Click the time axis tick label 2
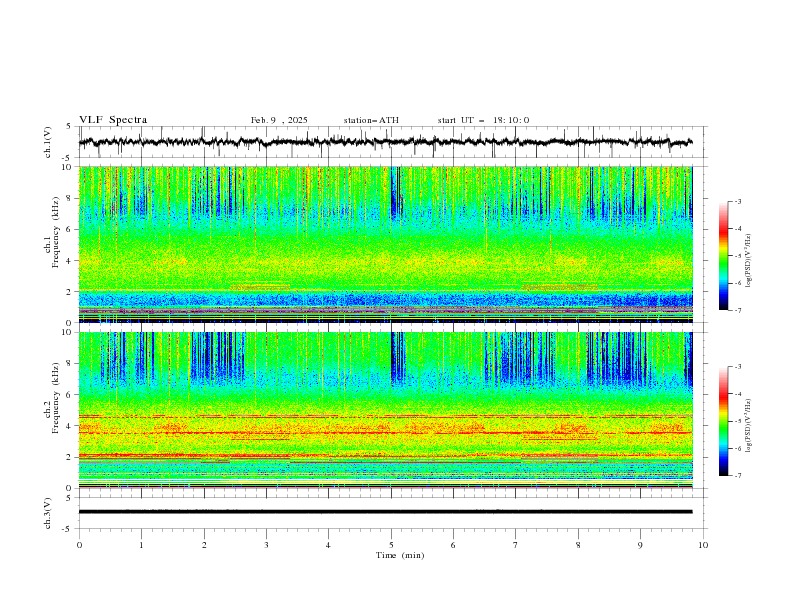This screenshot has height=612, width=792. point(204,545)
